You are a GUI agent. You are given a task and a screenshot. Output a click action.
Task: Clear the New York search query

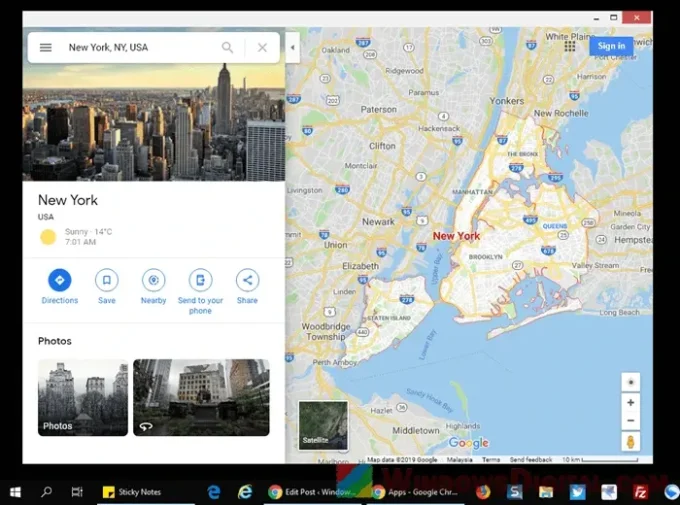click(262, 47)
